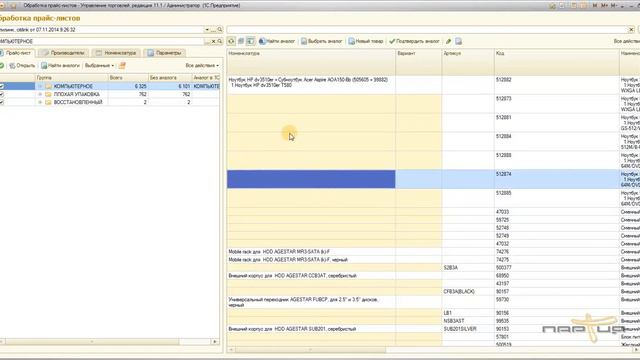Viewport: 640px width, 360px height.
Task: Select code cell 512882
Action: coord(556,85)
